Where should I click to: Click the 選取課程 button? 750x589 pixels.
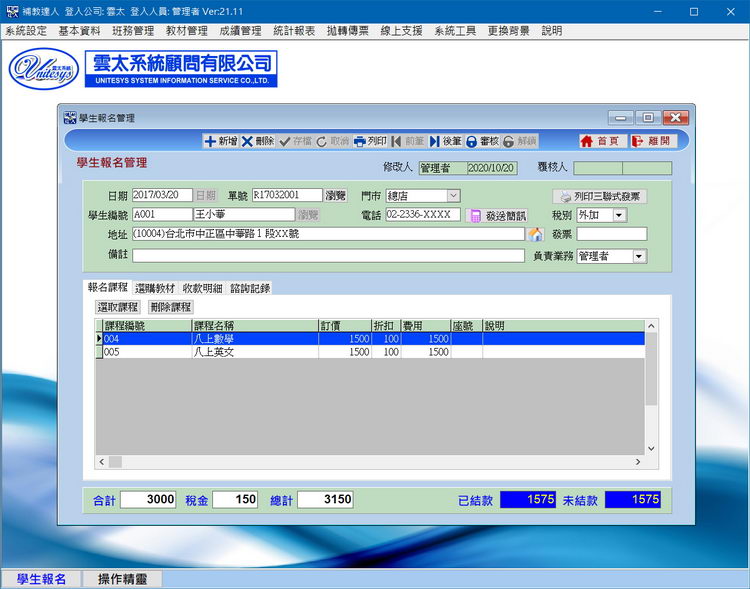(118, 307)
